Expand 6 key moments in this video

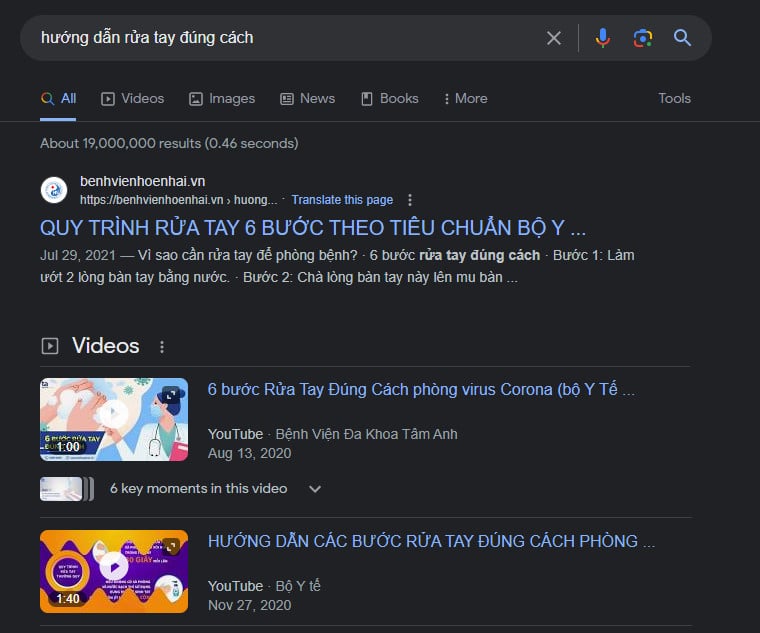point(216,489)
